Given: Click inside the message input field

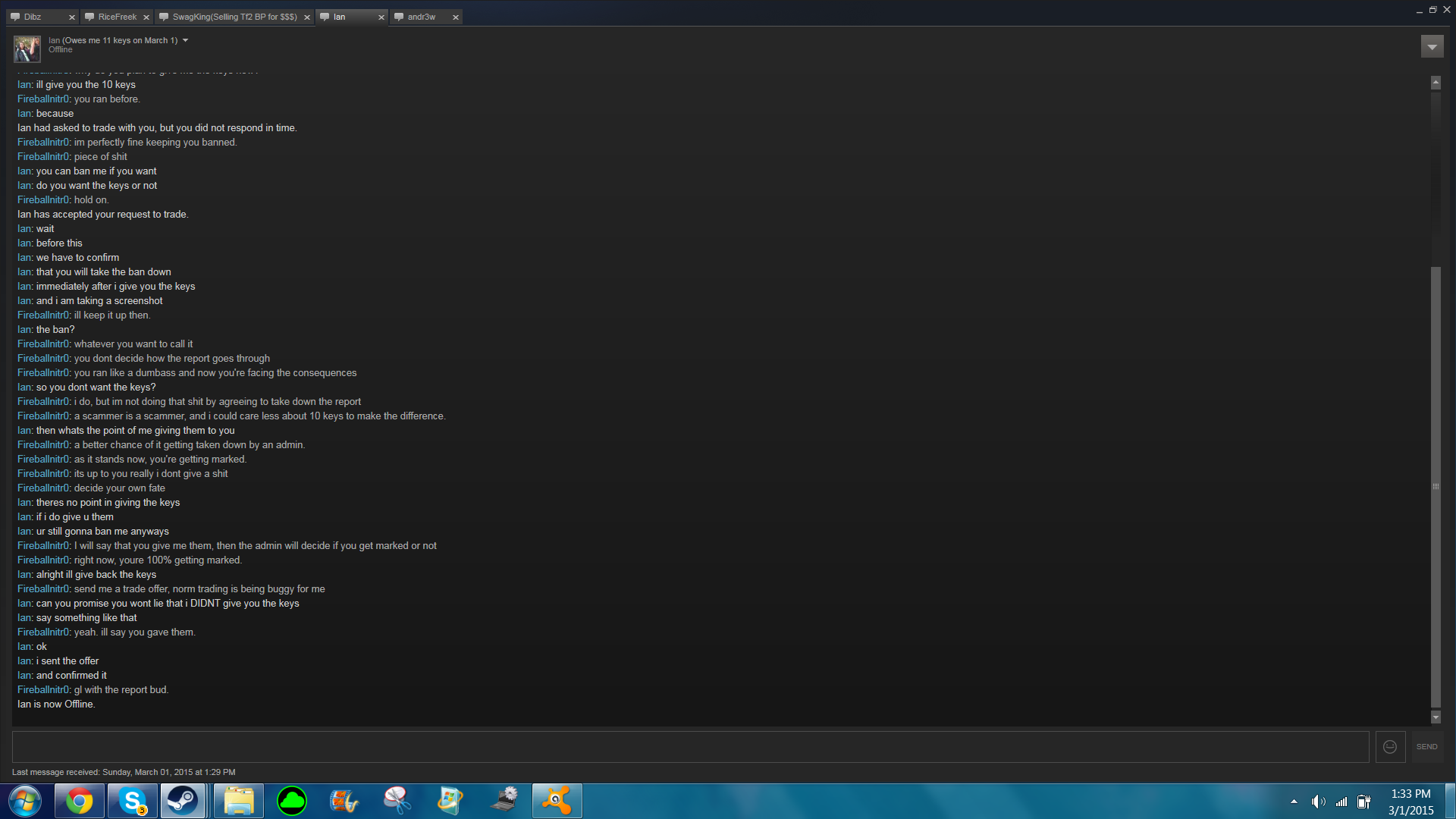Looking at the screenshot, I should pos(690,747).
